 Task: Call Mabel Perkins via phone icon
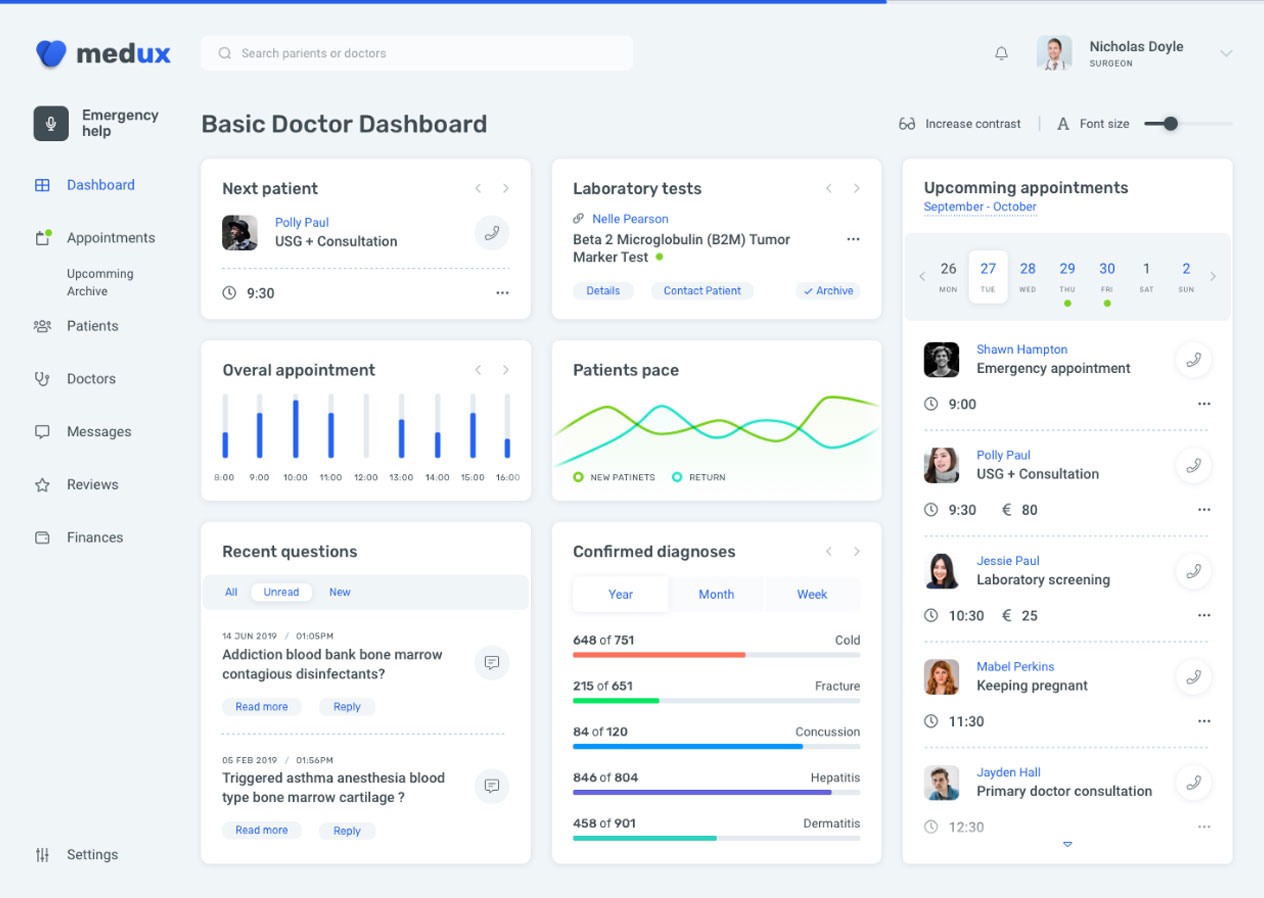(1193, 677)
